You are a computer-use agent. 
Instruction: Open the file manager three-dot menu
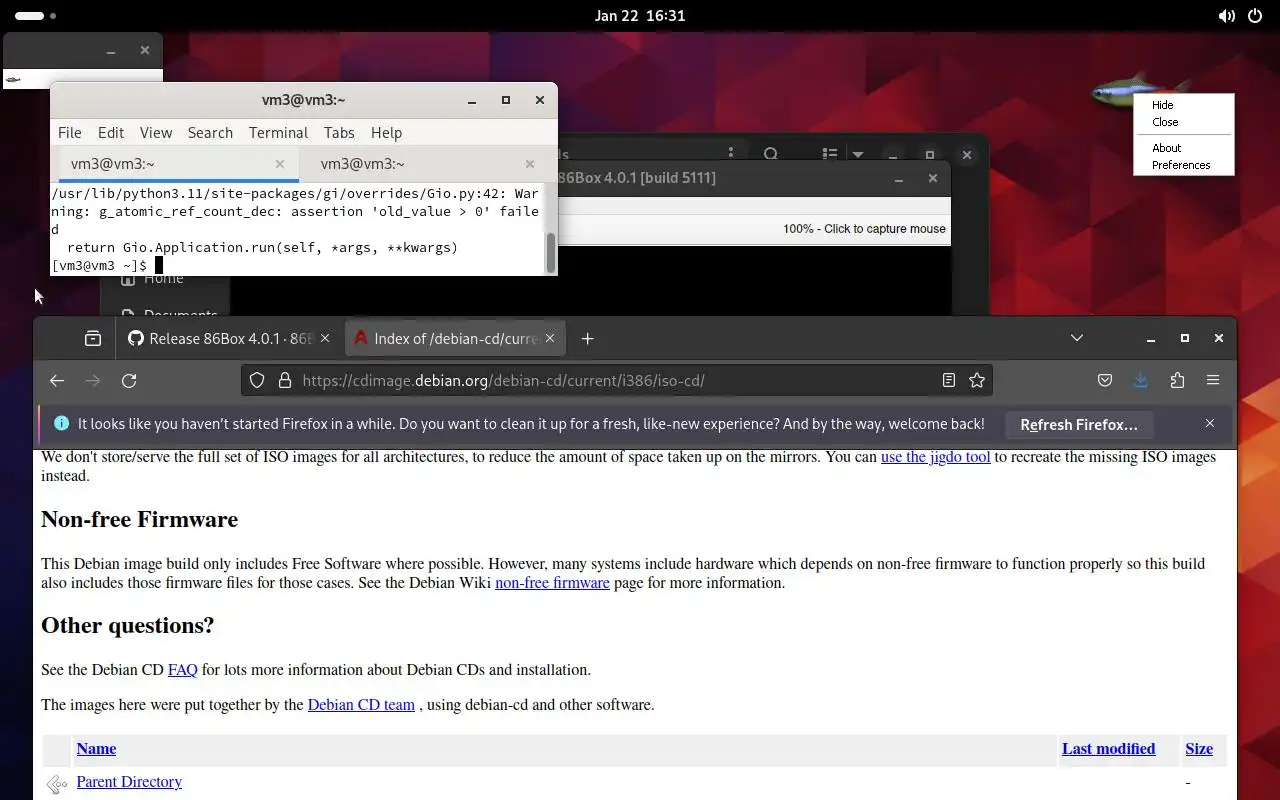tap(731, 153)
